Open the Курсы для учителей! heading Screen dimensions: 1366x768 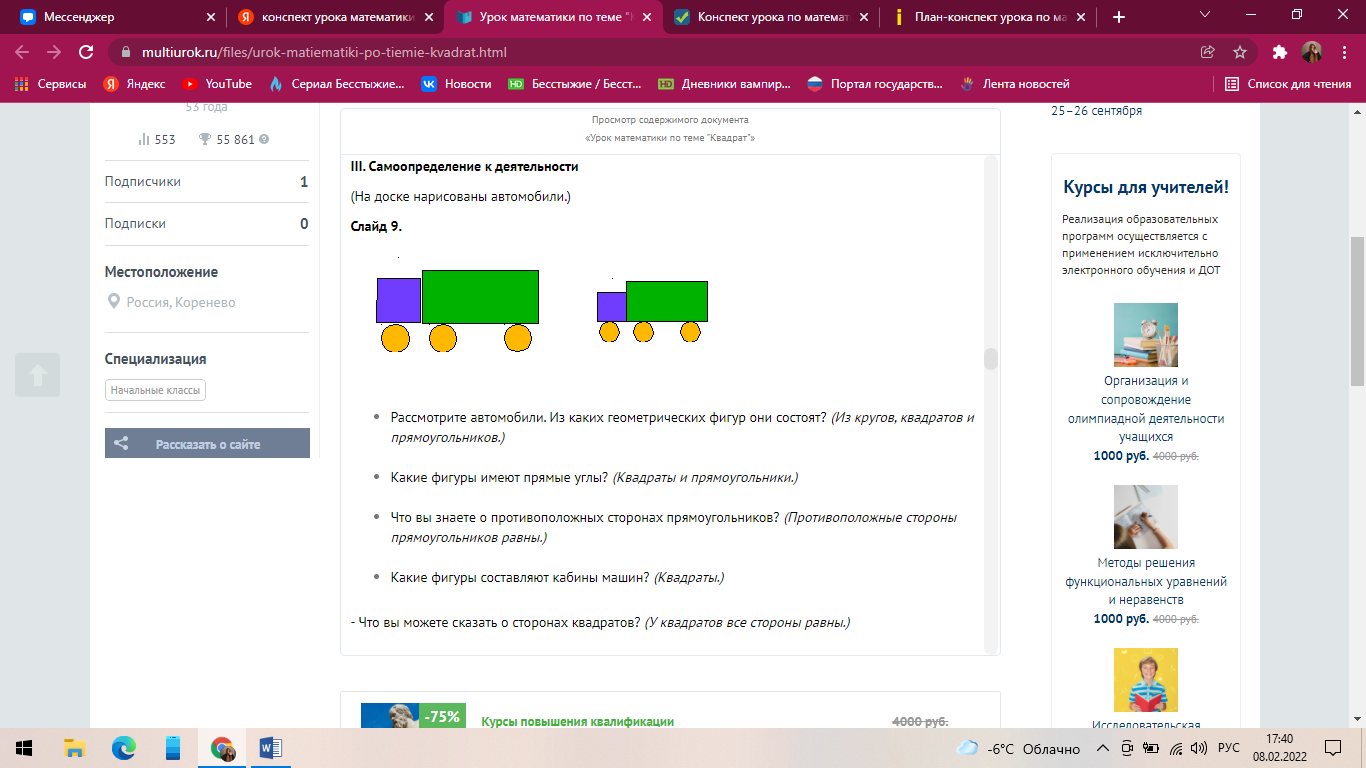[x=1145, y=187]
